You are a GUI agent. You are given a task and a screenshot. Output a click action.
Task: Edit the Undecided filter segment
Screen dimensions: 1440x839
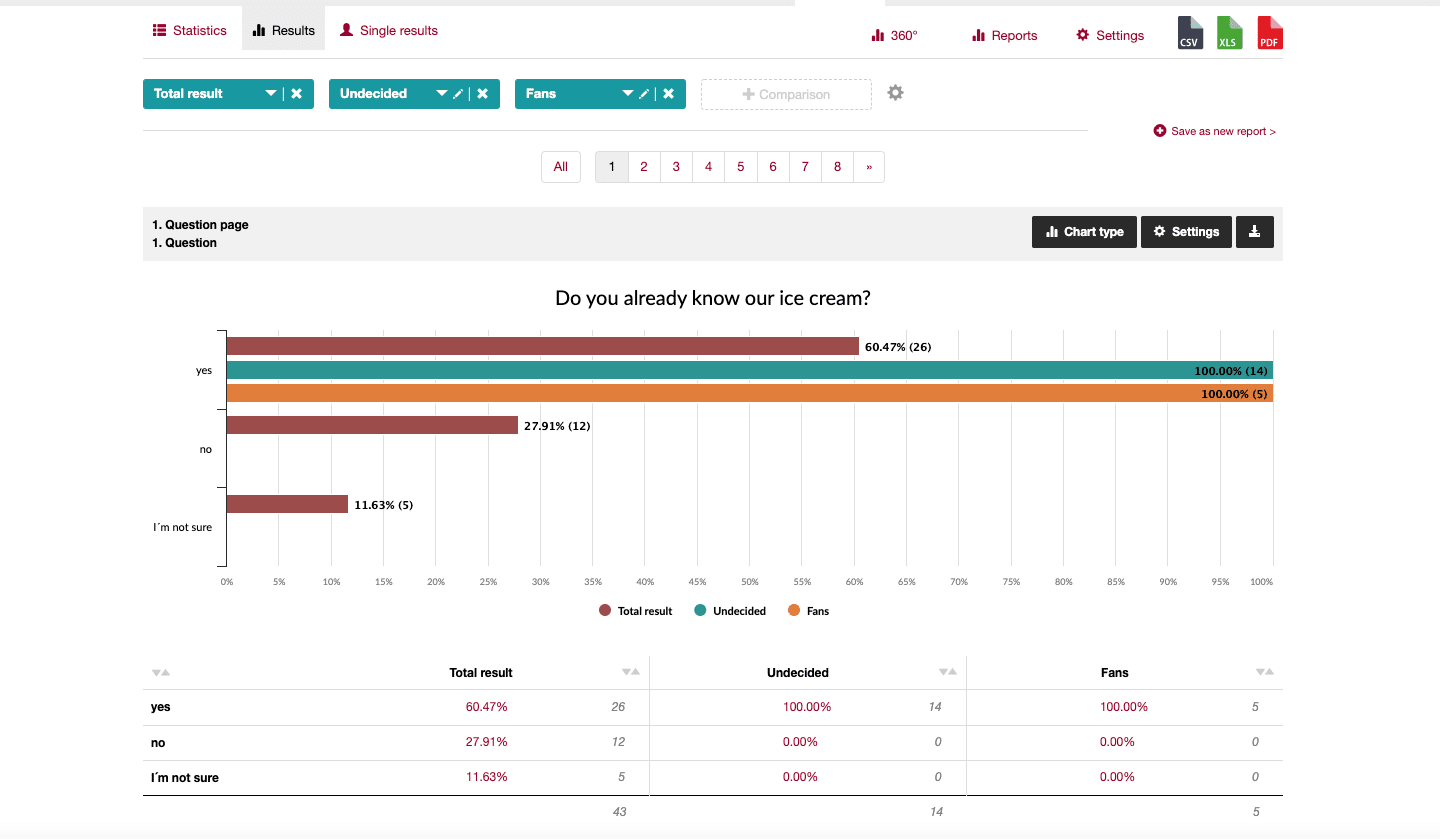pyautogui.click(x=458, y=93)
